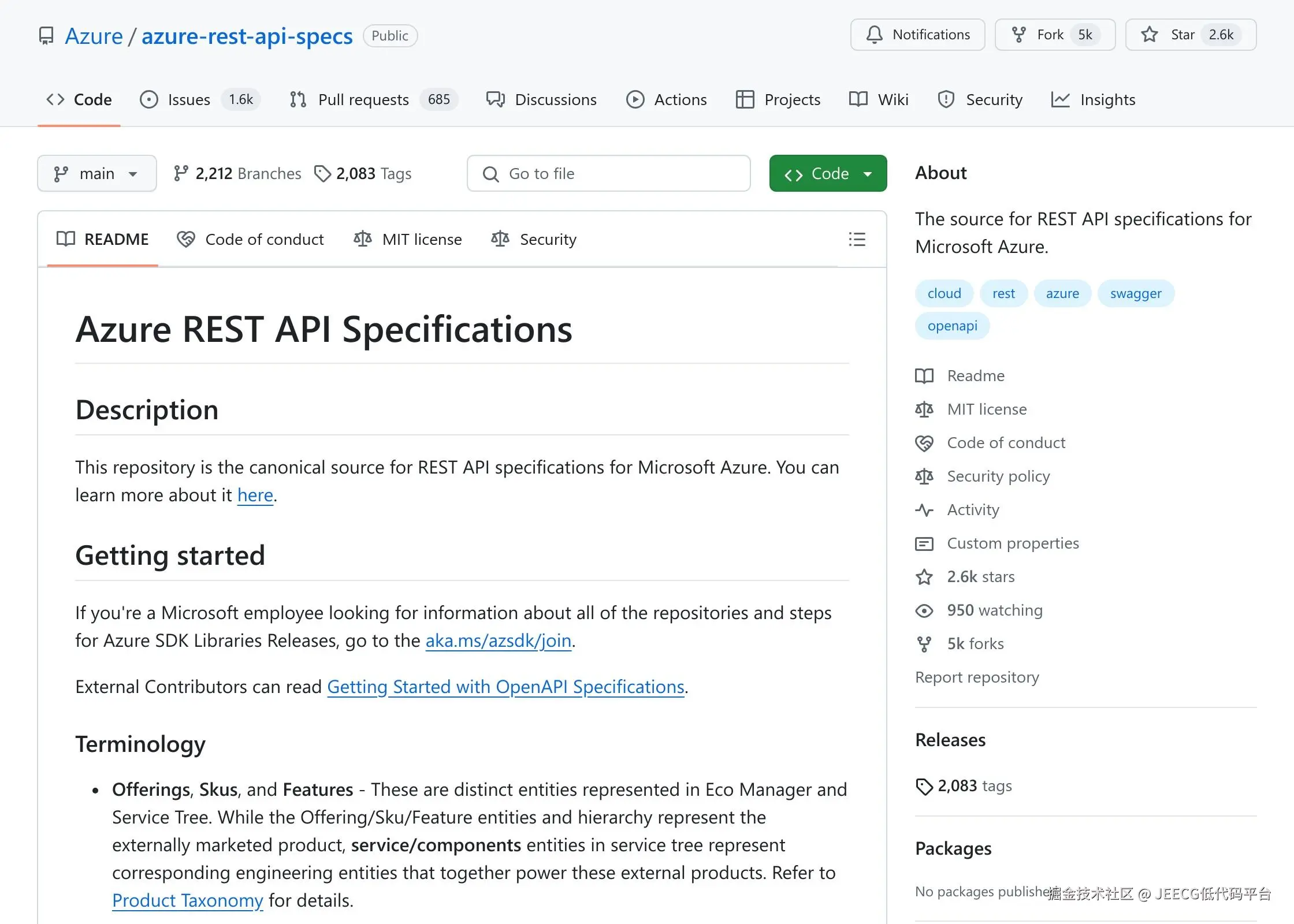The image size is (1294, 924).
Task: Click the 1.6k Issues counter badge
Action: tap(241, 99)
